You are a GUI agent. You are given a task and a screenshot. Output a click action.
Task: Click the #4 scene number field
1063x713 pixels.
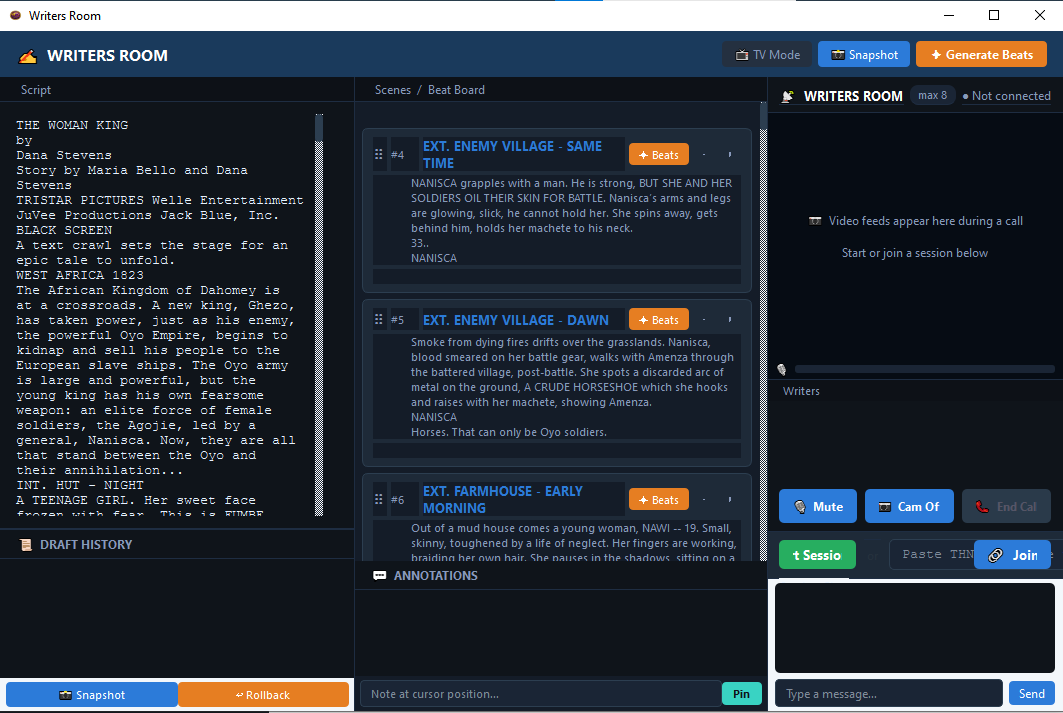pos(403,155)
